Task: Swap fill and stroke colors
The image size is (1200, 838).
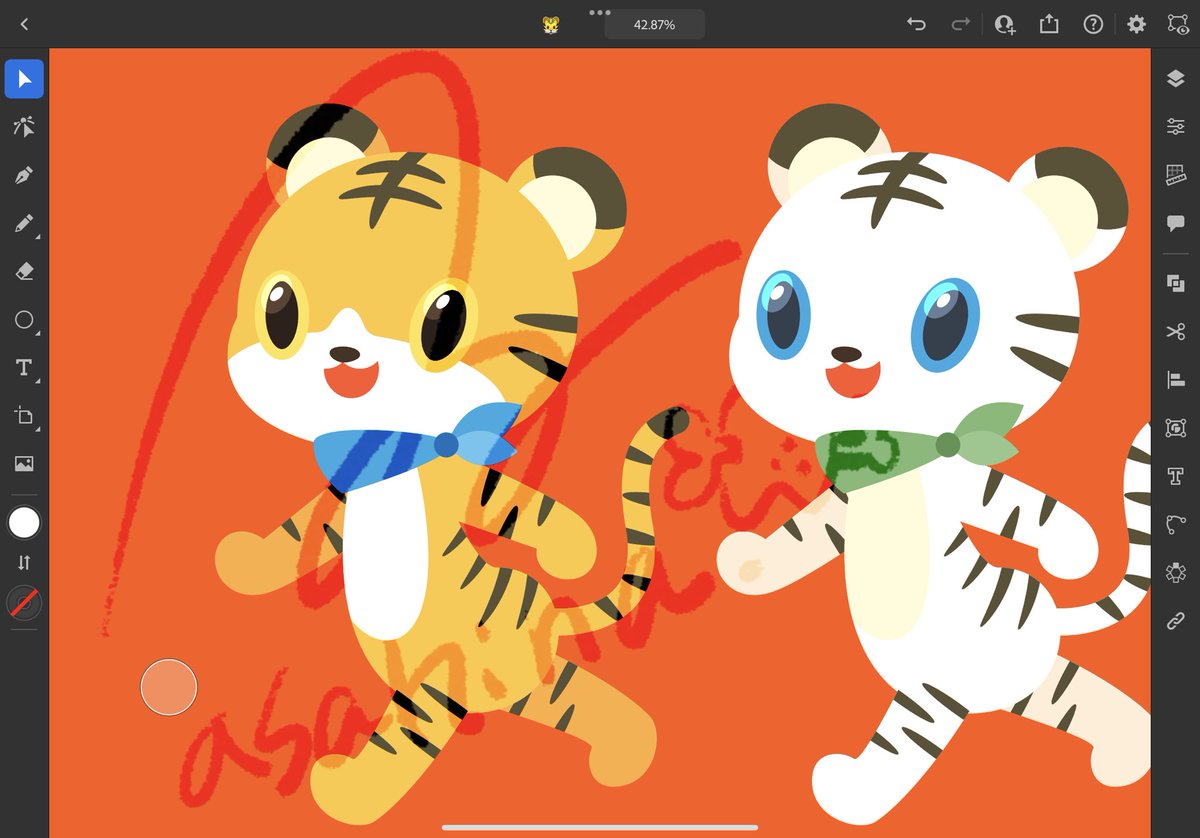Action: point(24,563)
